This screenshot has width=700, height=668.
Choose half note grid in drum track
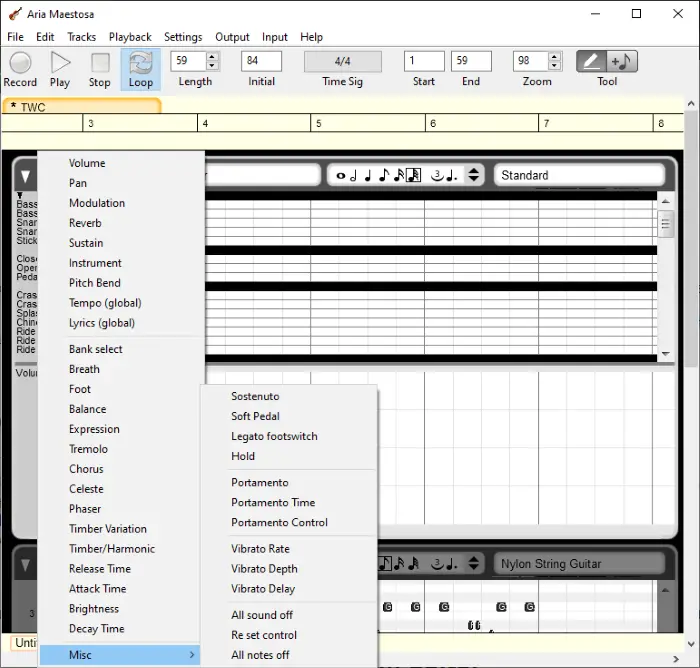pyautogui.click(x=354, y=175)
